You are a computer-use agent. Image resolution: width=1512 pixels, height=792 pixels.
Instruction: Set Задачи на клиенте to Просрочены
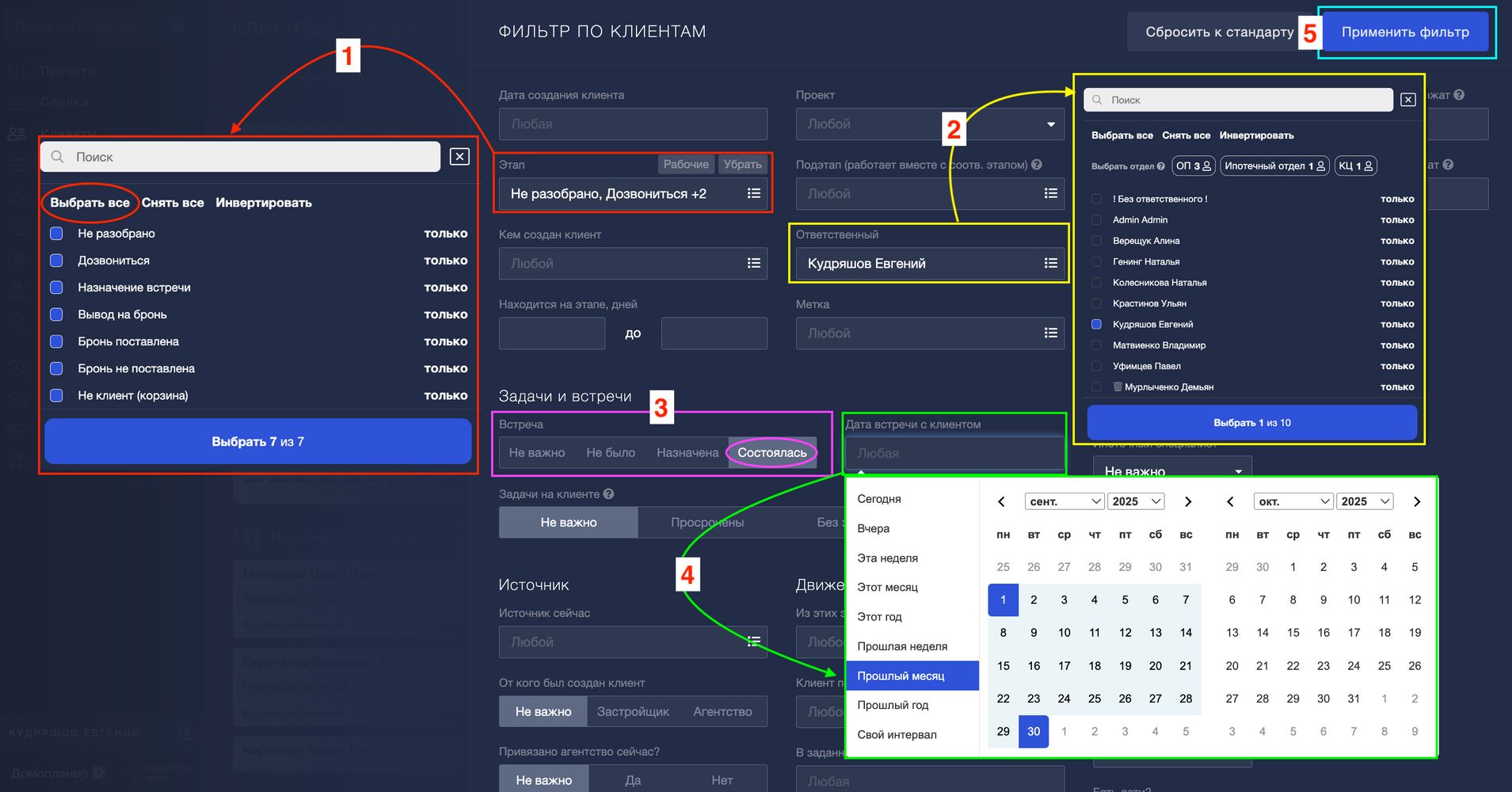707,522
